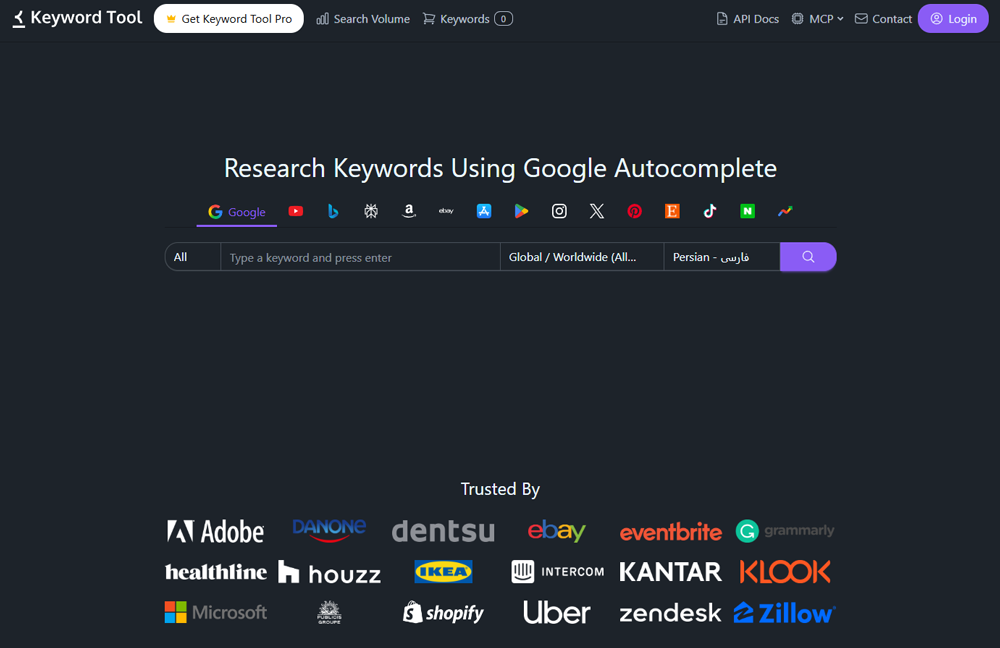Screen dimensions: 1000x648
Task: Select the Naver keyword tab
Action: click(747, 211)
